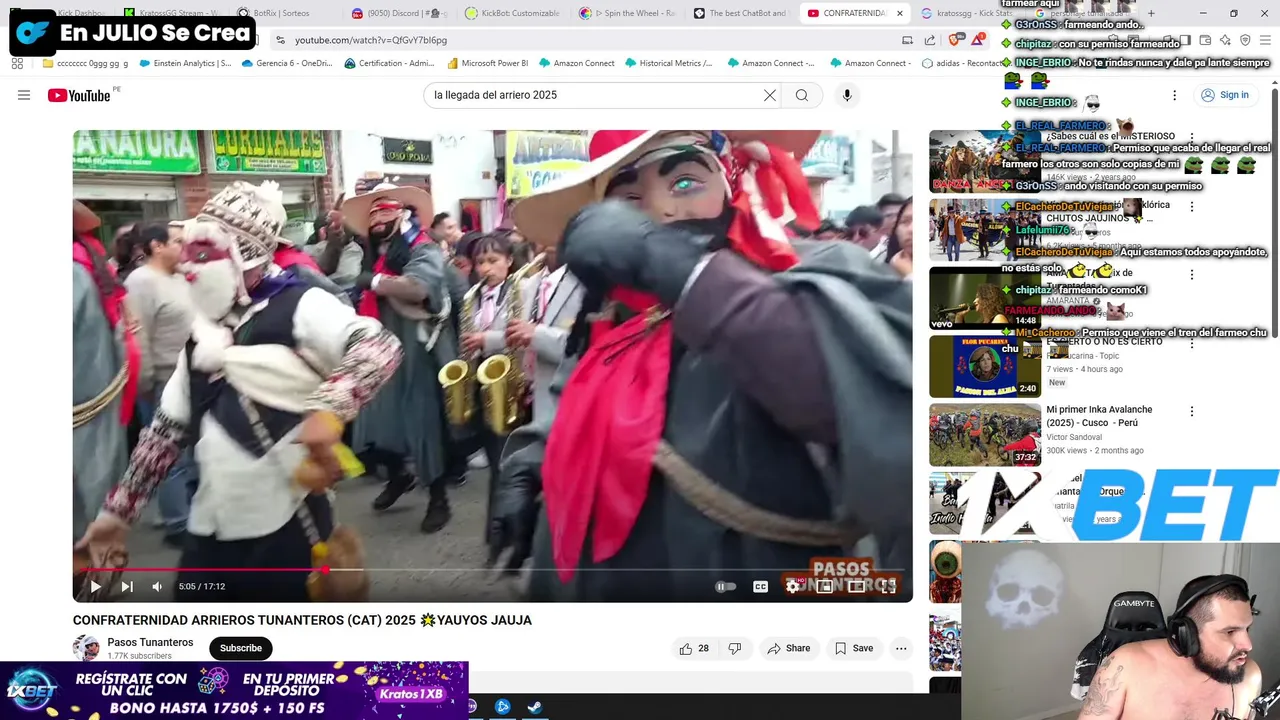This screenshot has height=720, width=1280.
Task: Open Brave Shields lion icon
Action: (954, 40)
